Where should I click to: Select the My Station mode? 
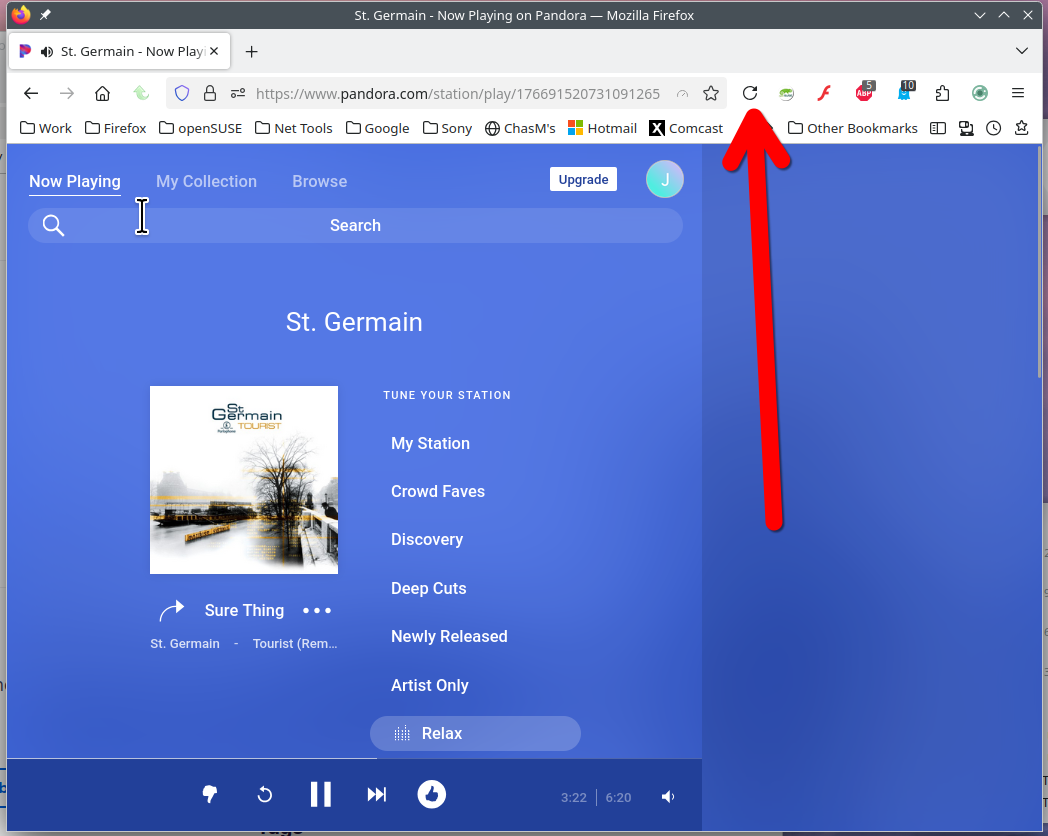coord(430,443)
